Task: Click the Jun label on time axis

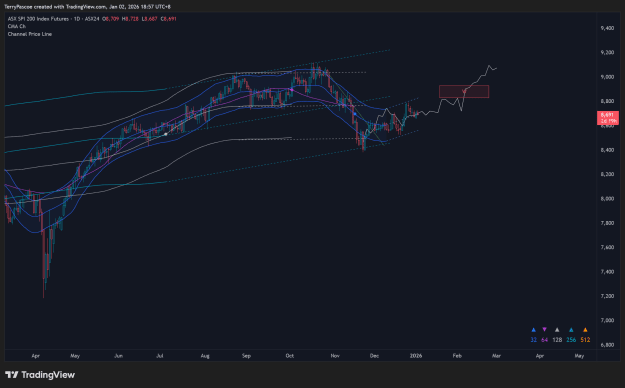Action: (x=118, y=356)
